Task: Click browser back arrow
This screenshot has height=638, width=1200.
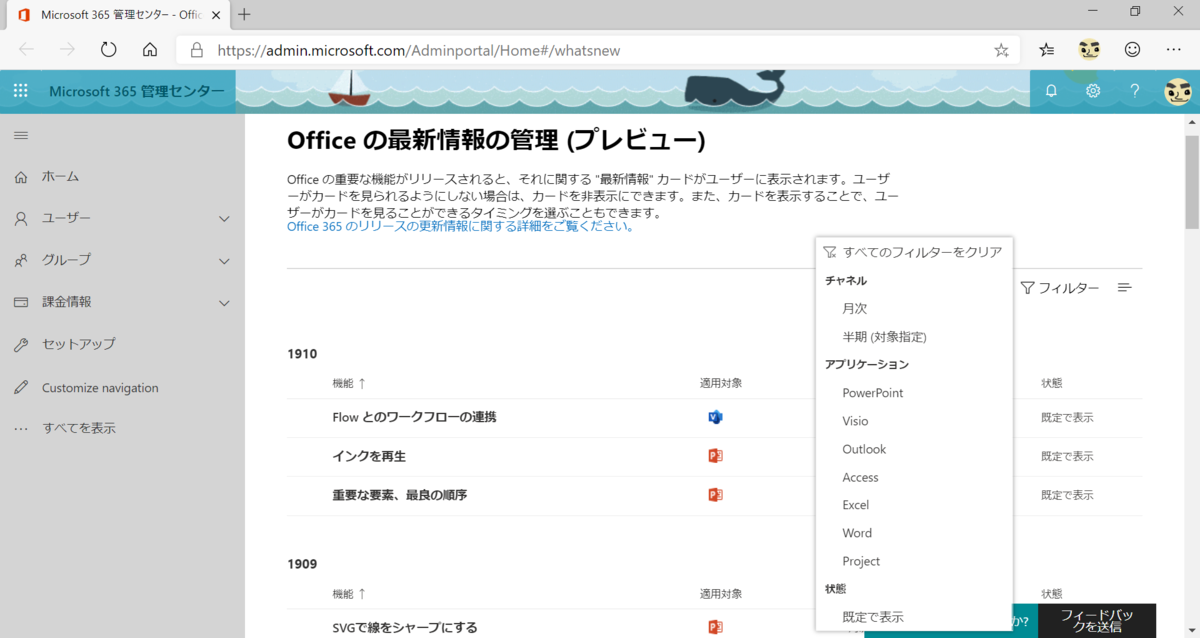Action: [x=26, y=49]
